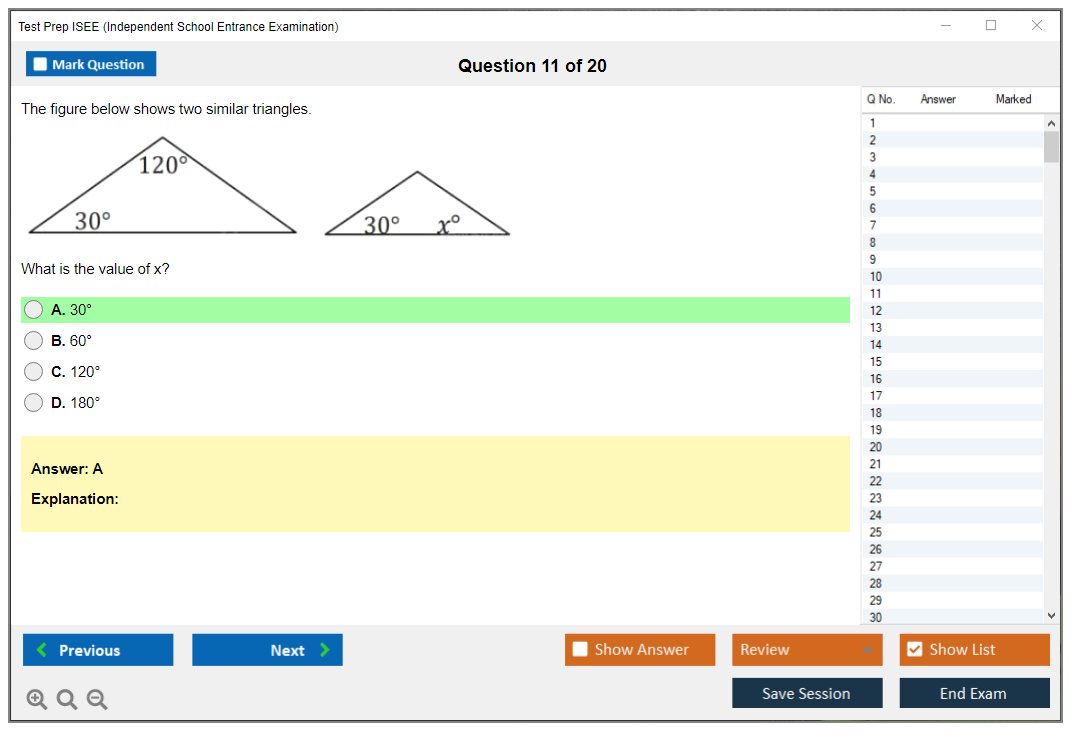
Task: Go to the previous question
Action: pos(98,650)
